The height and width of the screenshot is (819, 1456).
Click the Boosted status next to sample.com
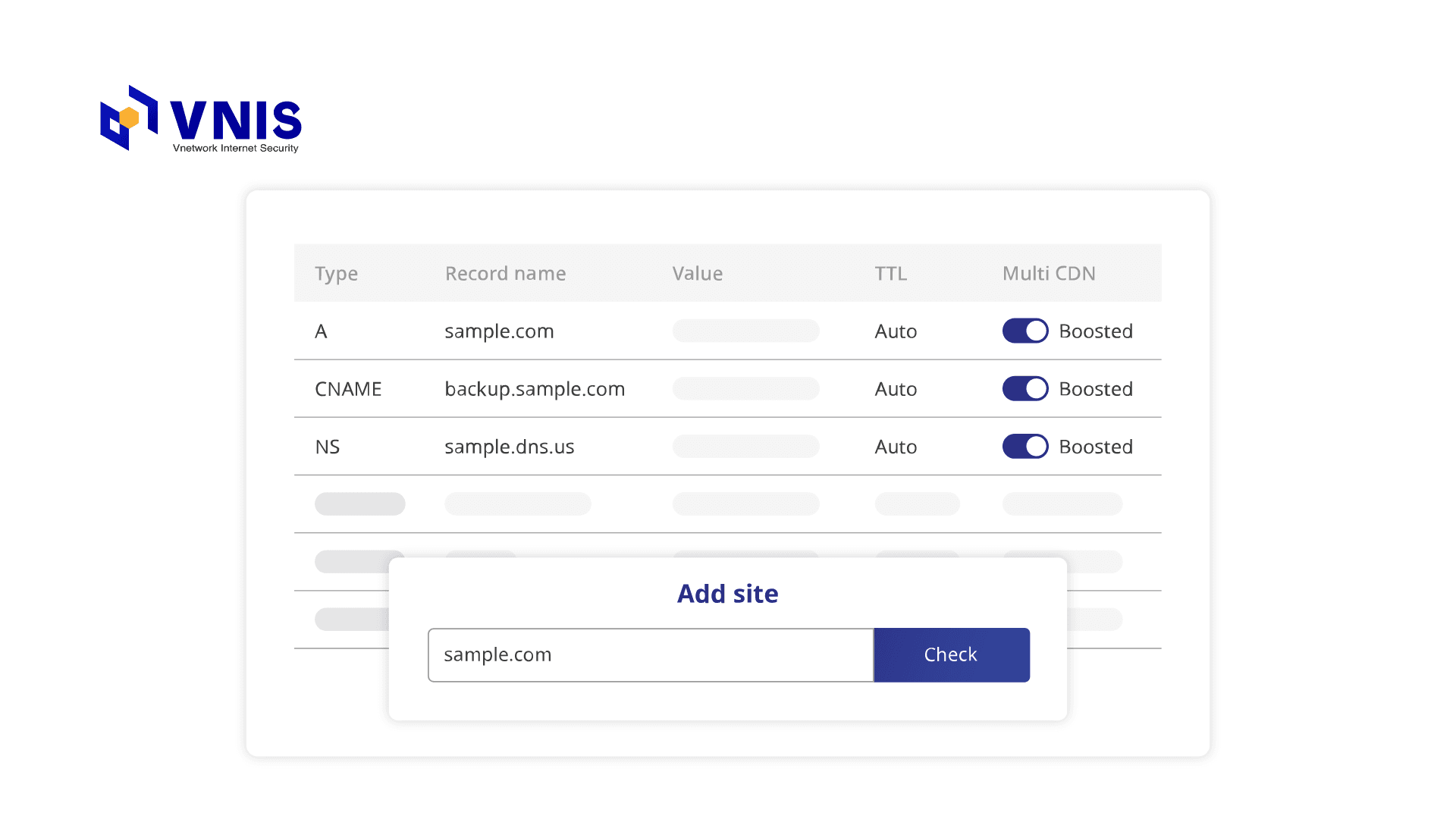click(x=1095, y=331)
